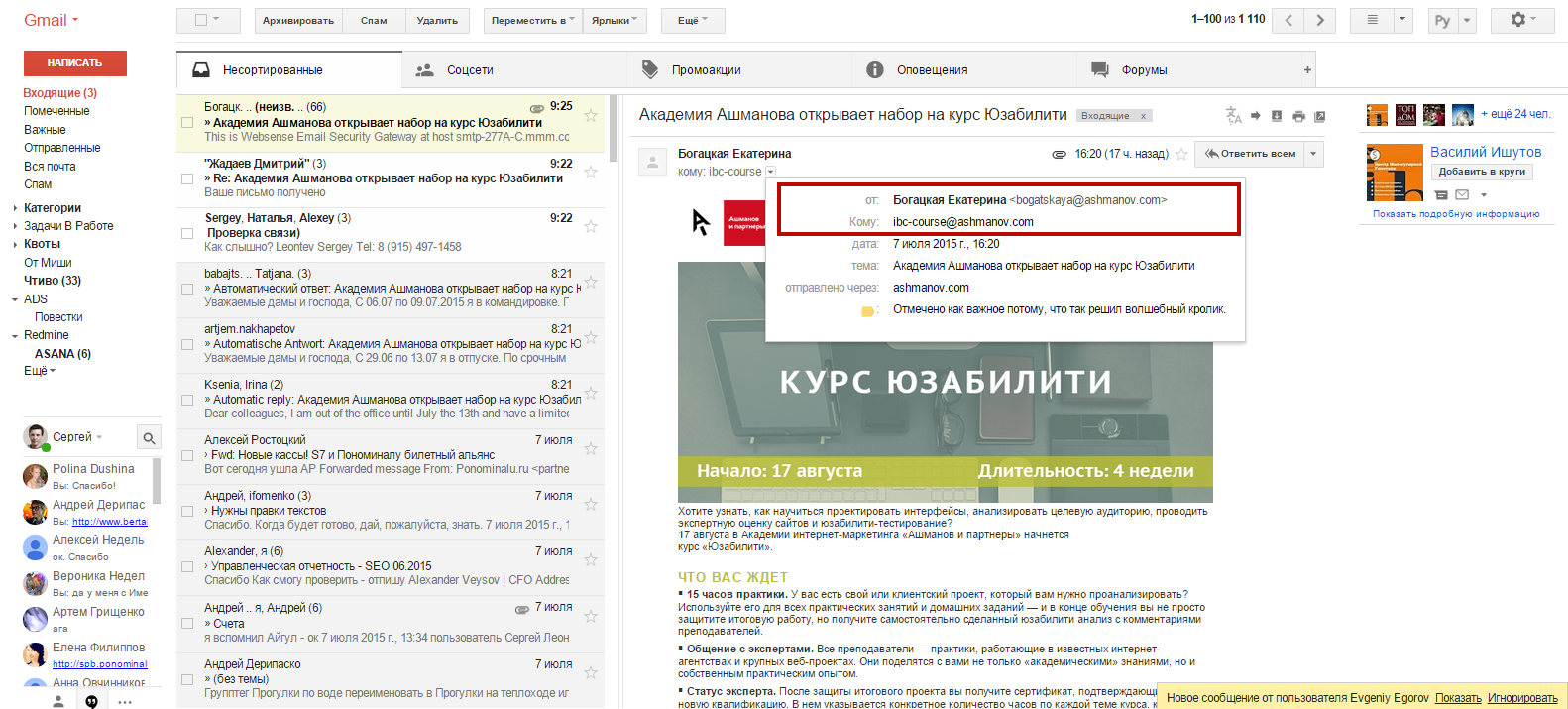This screenshot has width=1568, height=709.
Task: Switch to the Форумы tab
Action: point(1188,70)
